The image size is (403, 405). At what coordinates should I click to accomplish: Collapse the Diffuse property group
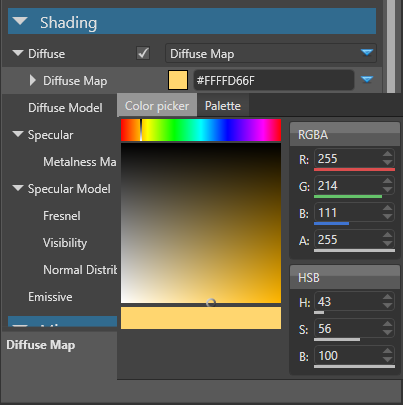[18, 53]
